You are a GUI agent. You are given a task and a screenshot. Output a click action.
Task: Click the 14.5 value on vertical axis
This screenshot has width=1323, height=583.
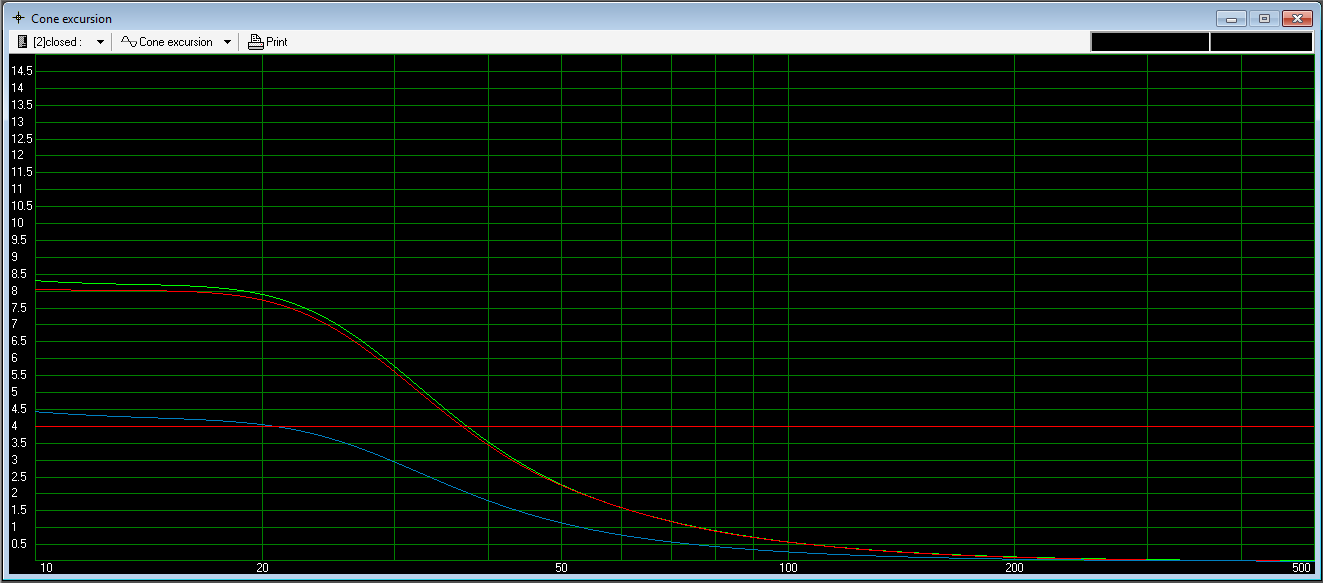(x=22, y=71)
